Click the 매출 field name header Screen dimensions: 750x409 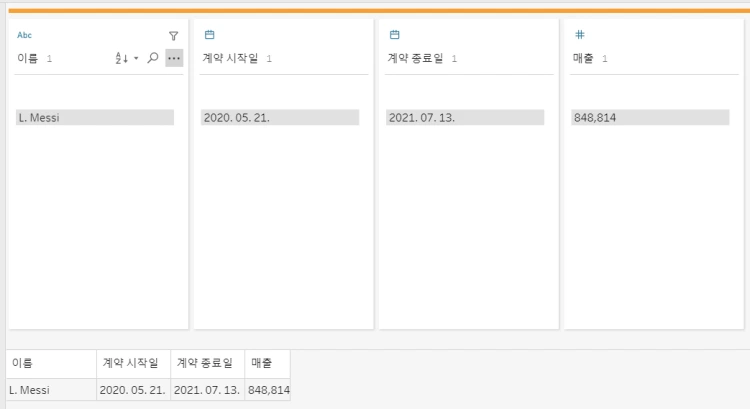[x=583, y=58]
